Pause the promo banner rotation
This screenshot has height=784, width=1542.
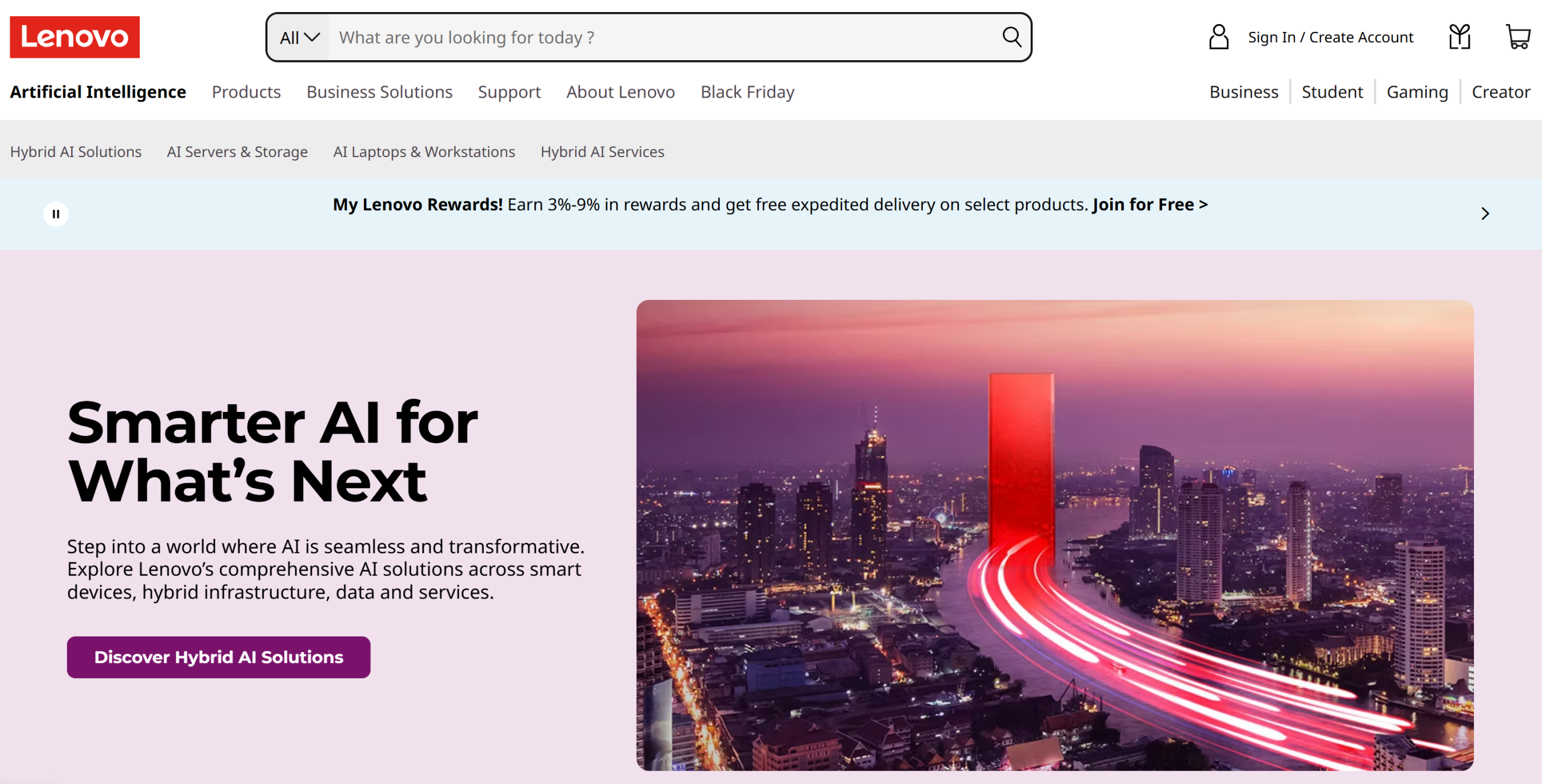point(56,214)
